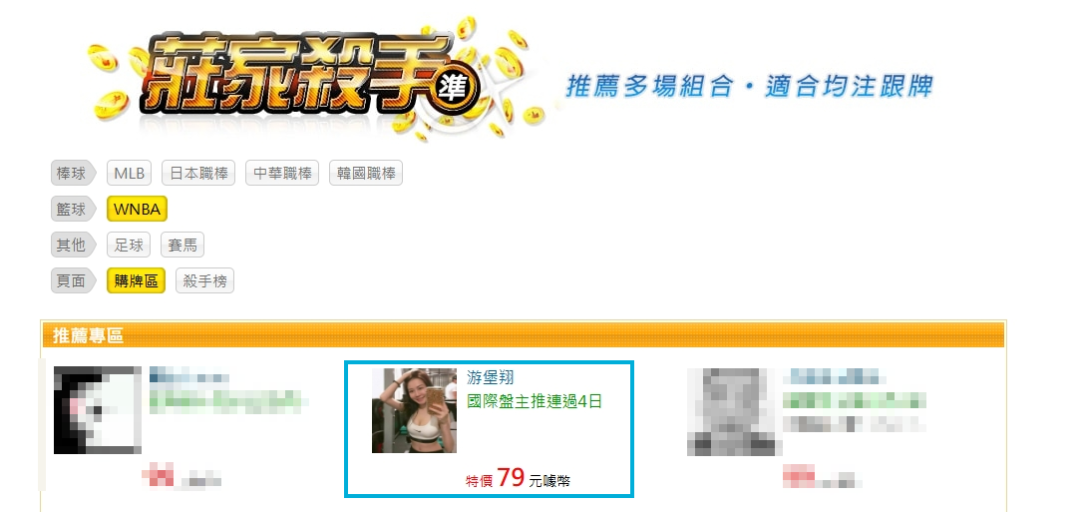The image size is (1080, 512).
Task: Open the 游堡翔 name link
Action: click(490, 378)
